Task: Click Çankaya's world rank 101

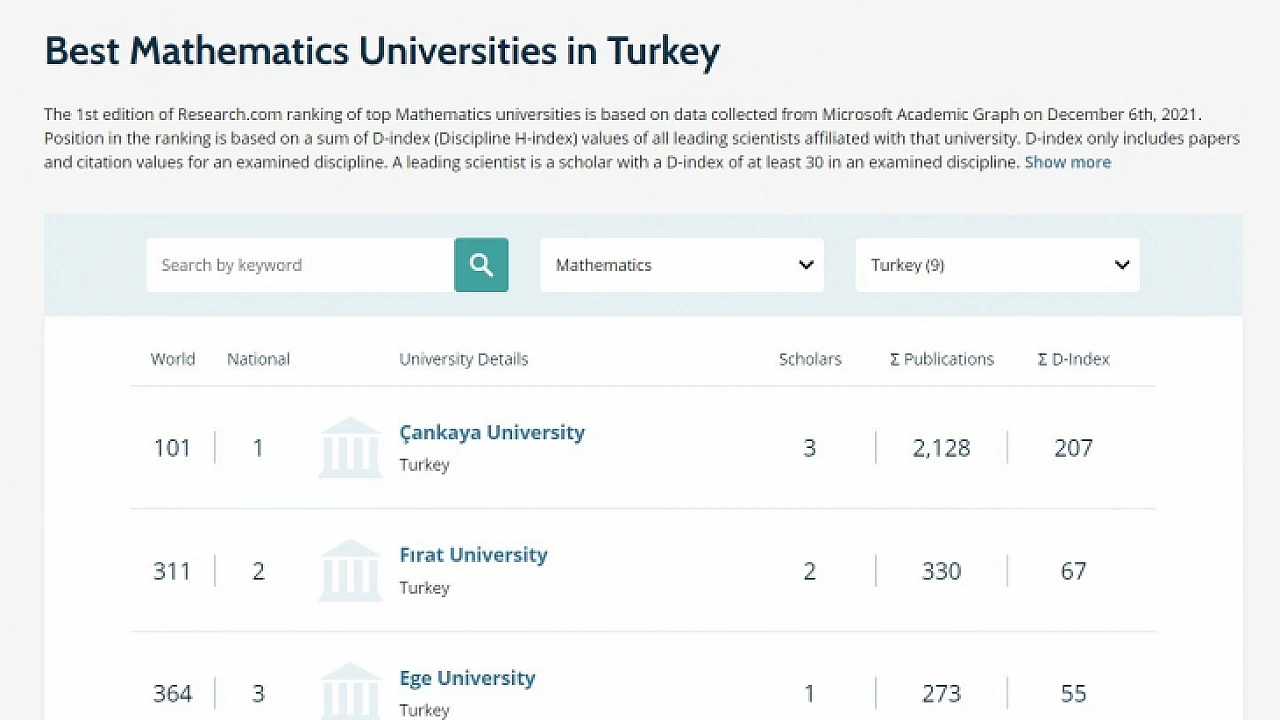Action: tap(172, 448)
